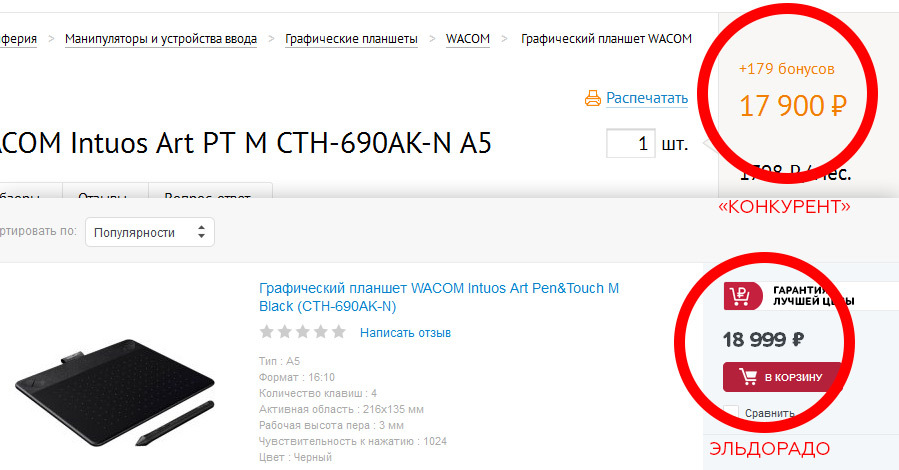
Task: Click Написать отзыв link
Action: [x=405, y=332]
